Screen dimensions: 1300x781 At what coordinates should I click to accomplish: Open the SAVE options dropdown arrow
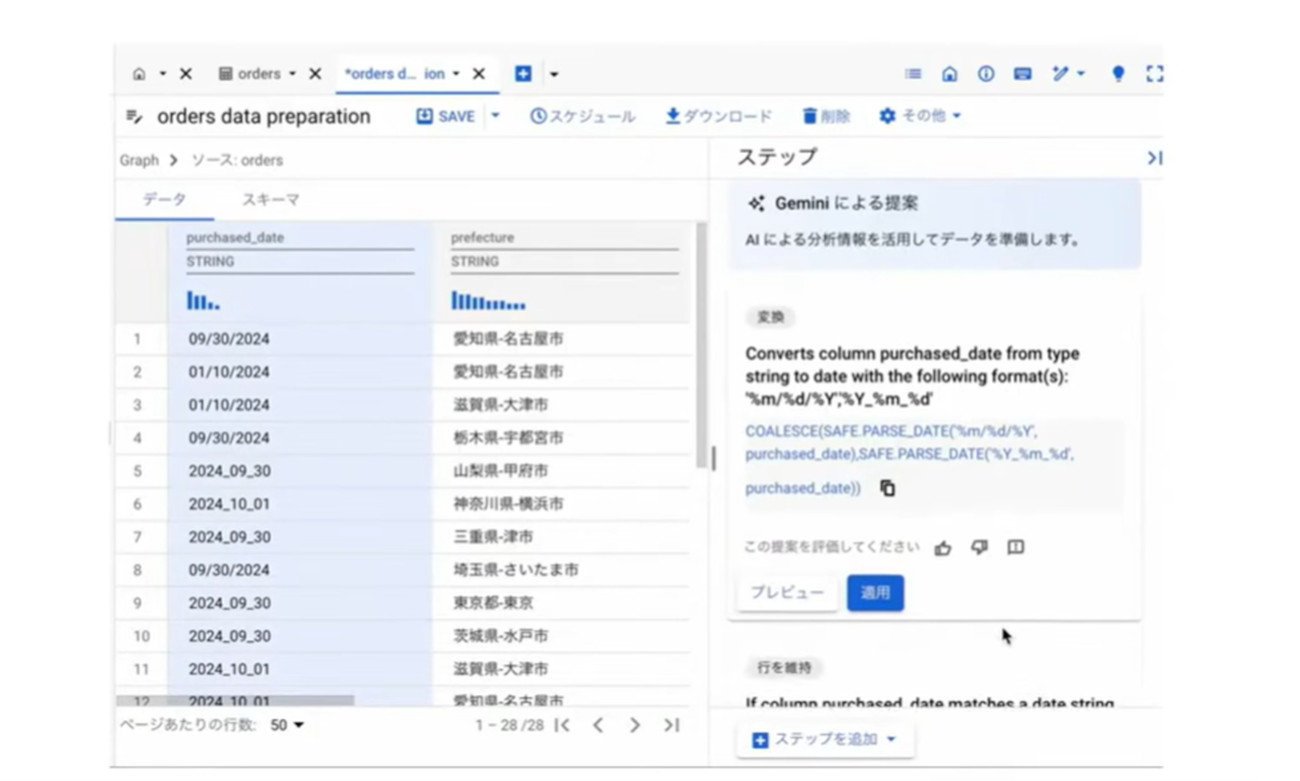tap(495, 116)
